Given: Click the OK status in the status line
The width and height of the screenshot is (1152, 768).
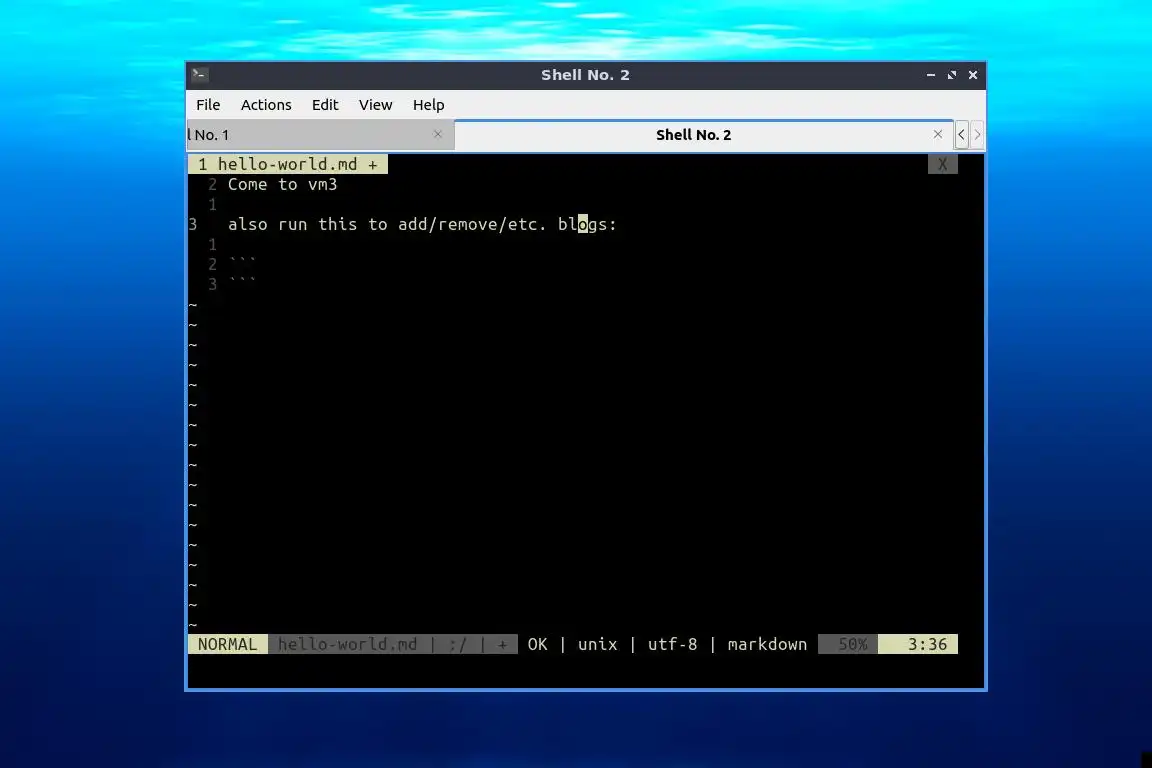Looking at the screenshot, I should point(537,645).
